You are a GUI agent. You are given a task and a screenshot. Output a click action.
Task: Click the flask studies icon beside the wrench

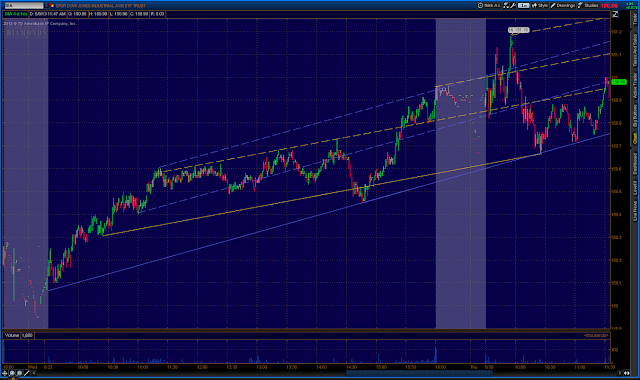tap(507, 5)
